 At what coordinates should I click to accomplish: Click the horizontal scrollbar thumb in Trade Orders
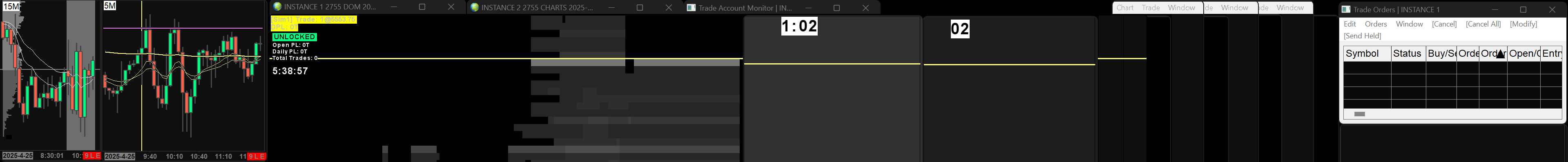pos(1359,114)
